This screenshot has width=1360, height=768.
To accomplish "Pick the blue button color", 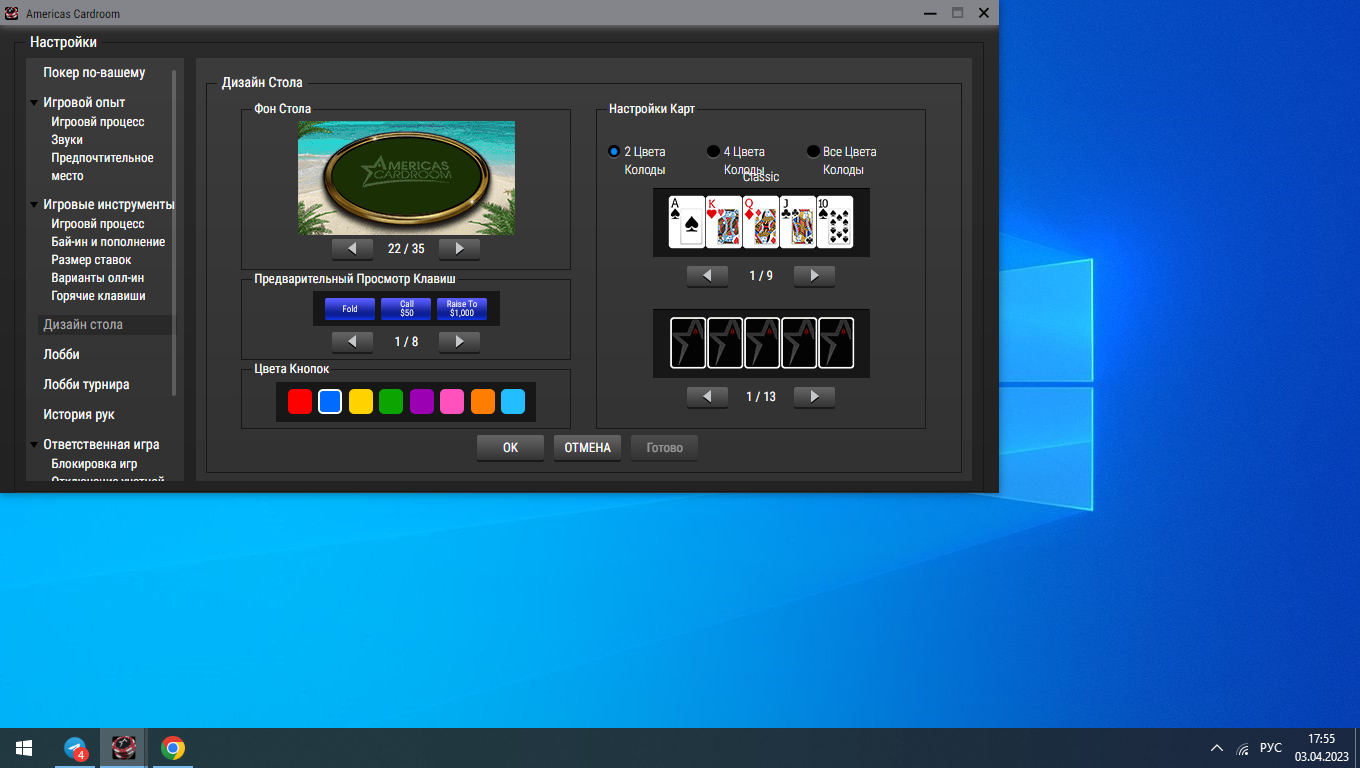I will (x=330, y=402).
